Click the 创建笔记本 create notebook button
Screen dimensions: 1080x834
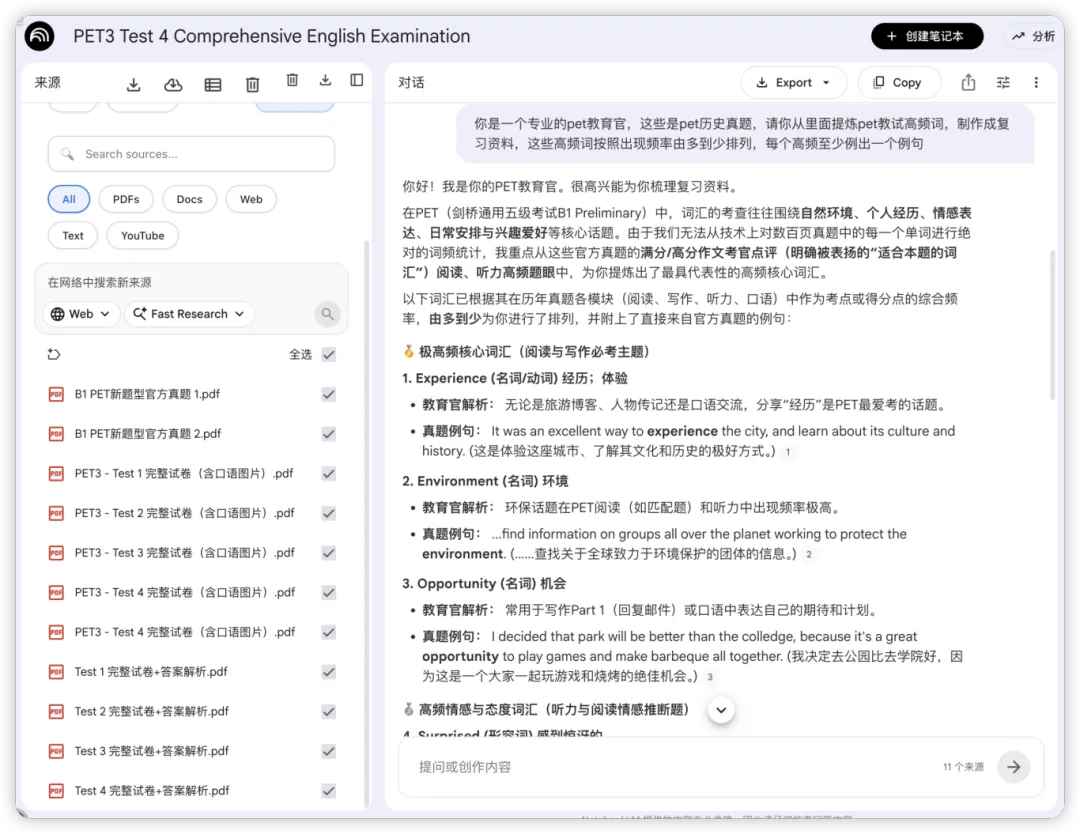(x=927, y=37)
